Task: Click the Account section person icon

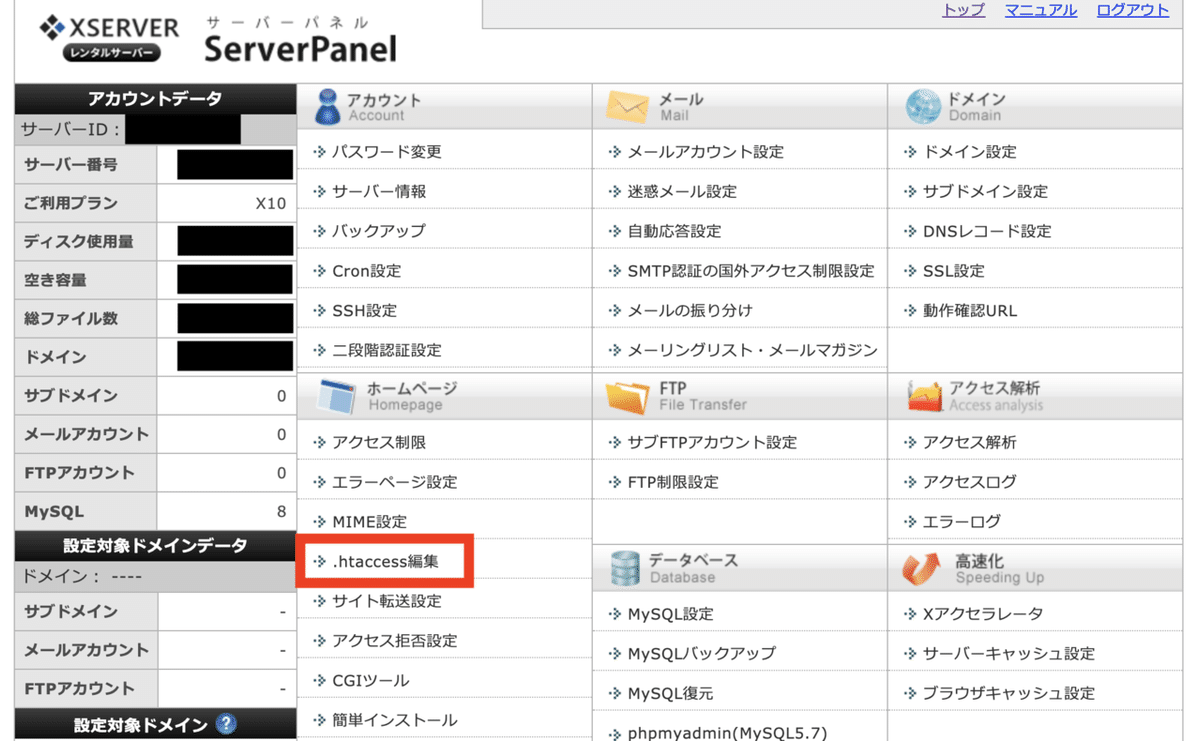Action: 328,107
